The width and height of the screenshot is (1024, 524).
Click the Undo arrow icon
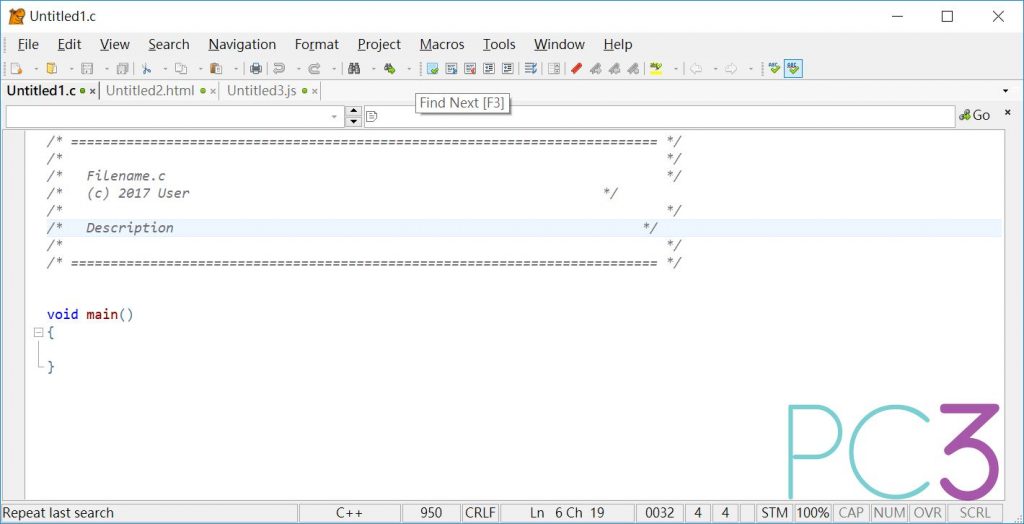[x=279, y=69]
